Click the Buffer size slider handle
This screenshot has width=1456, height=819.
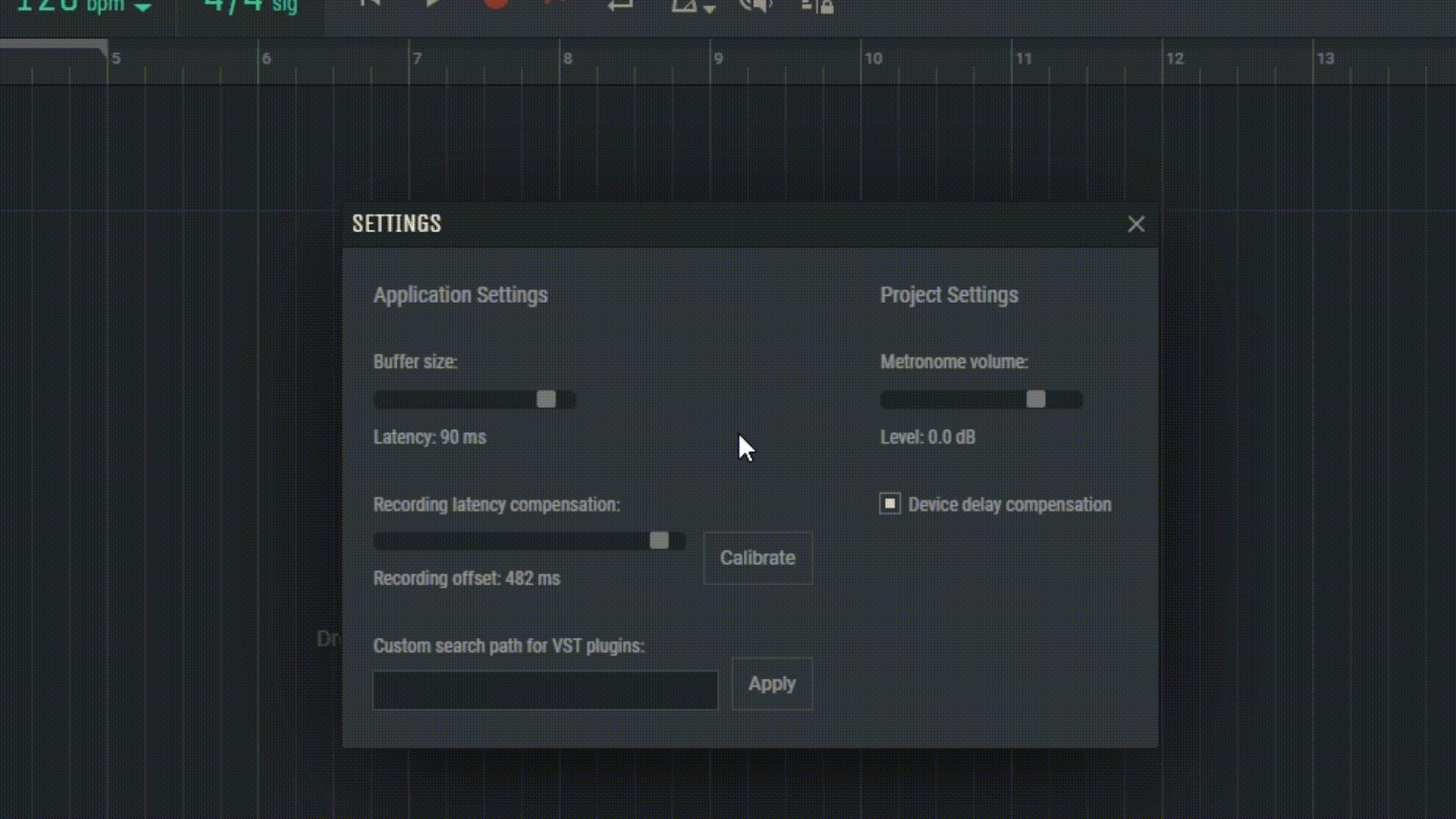[x=546, y=400]
